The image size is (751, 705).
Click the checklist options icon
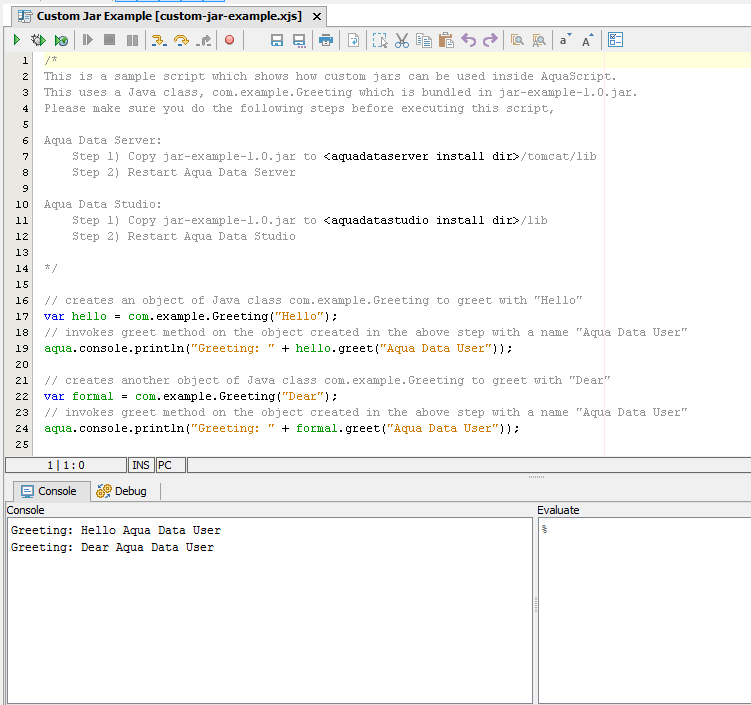tap(615, 40)
